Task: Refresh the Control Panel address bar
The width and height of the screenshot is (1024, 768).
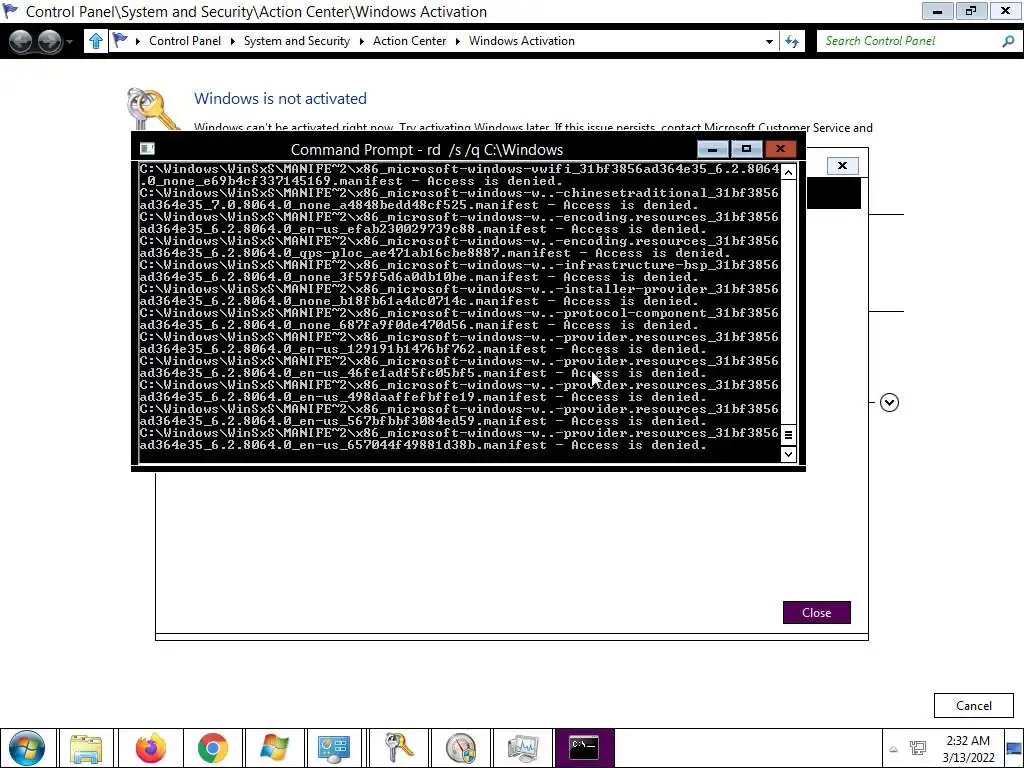Action: pos(792,41)
